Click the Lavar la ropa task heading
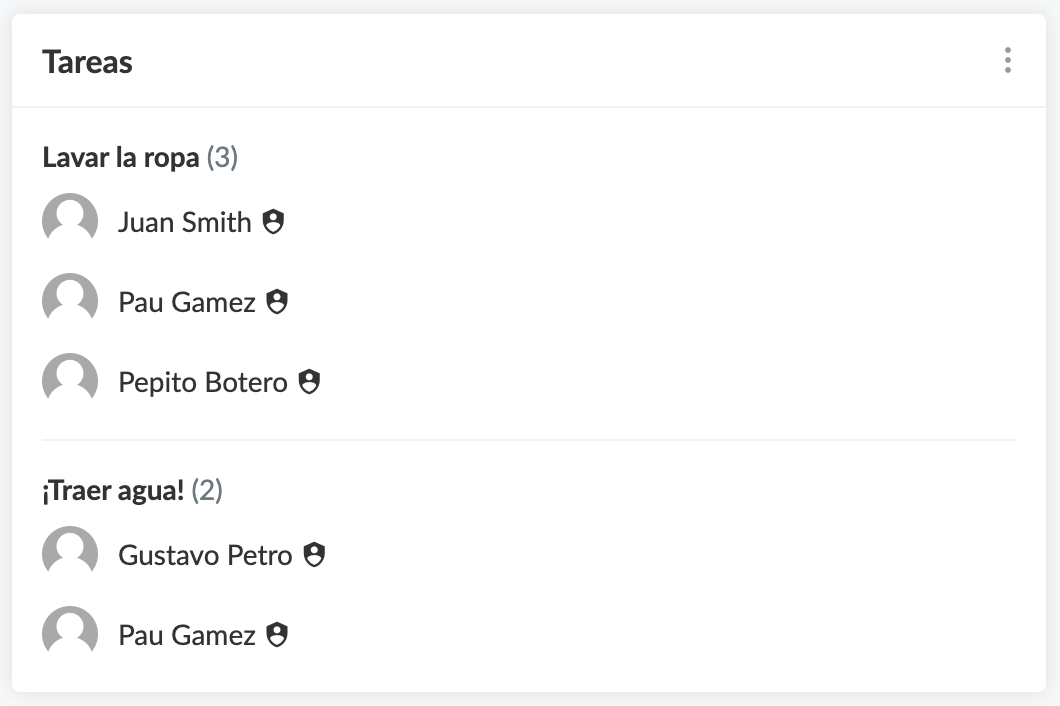Screen dimensions: 1060x706 coord(121,158)
